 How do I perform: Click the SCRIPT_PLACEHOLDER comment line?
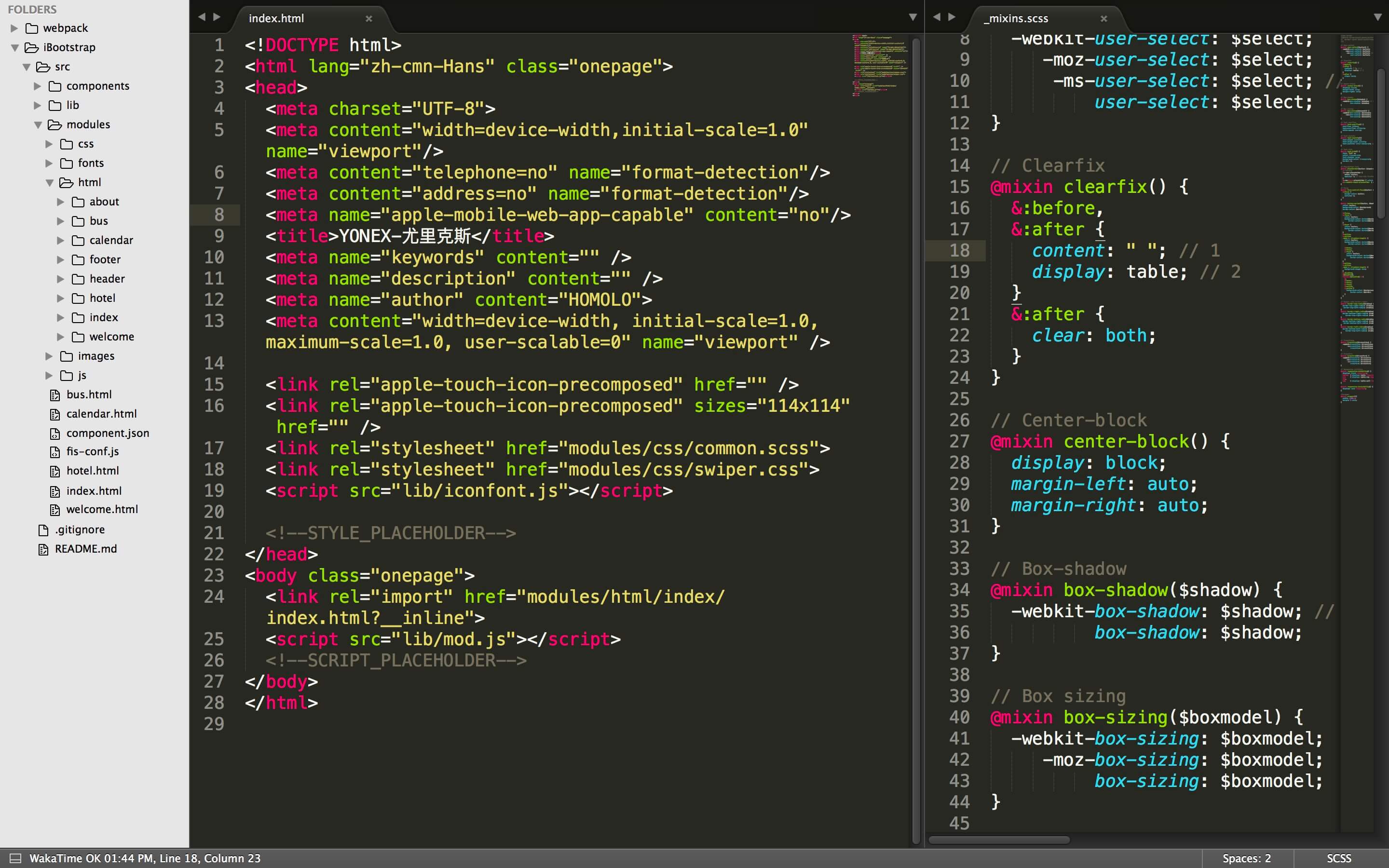click(396, 660)
